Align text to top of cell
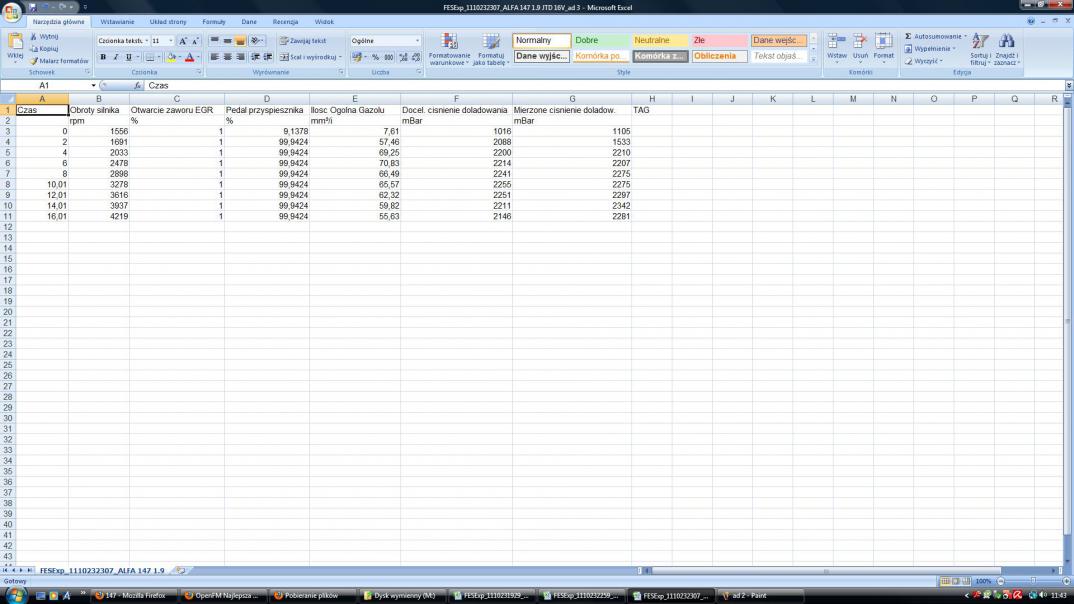1074x604 pixels. [214, 41]
